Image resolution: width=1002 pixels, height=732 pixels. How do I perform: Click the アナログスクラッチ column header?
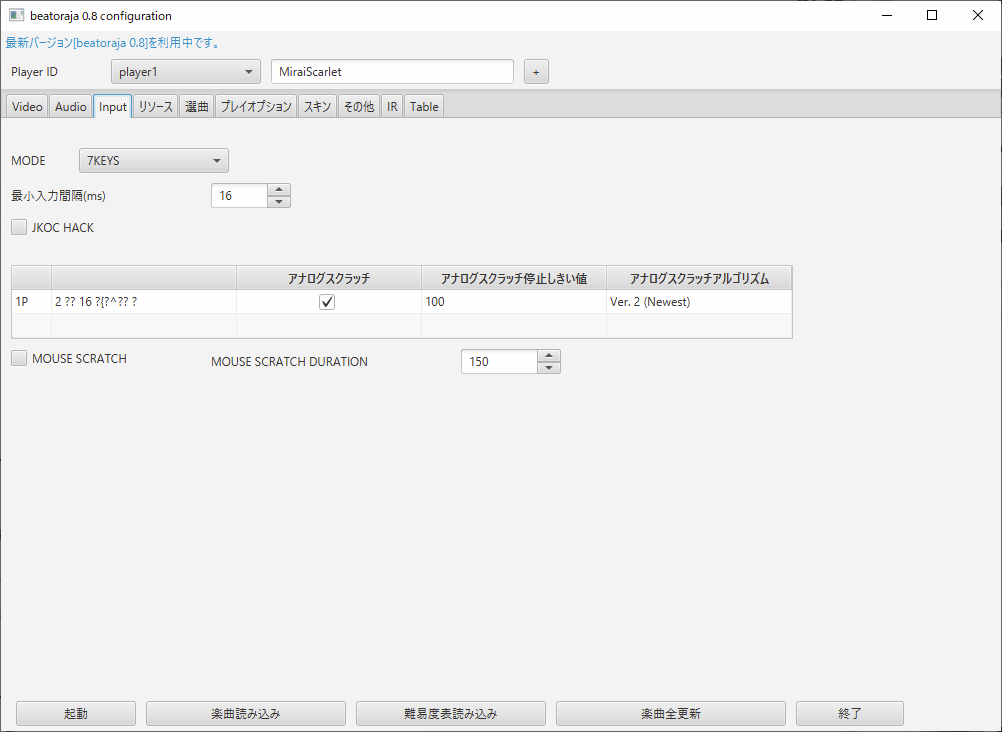coord(328,278)
